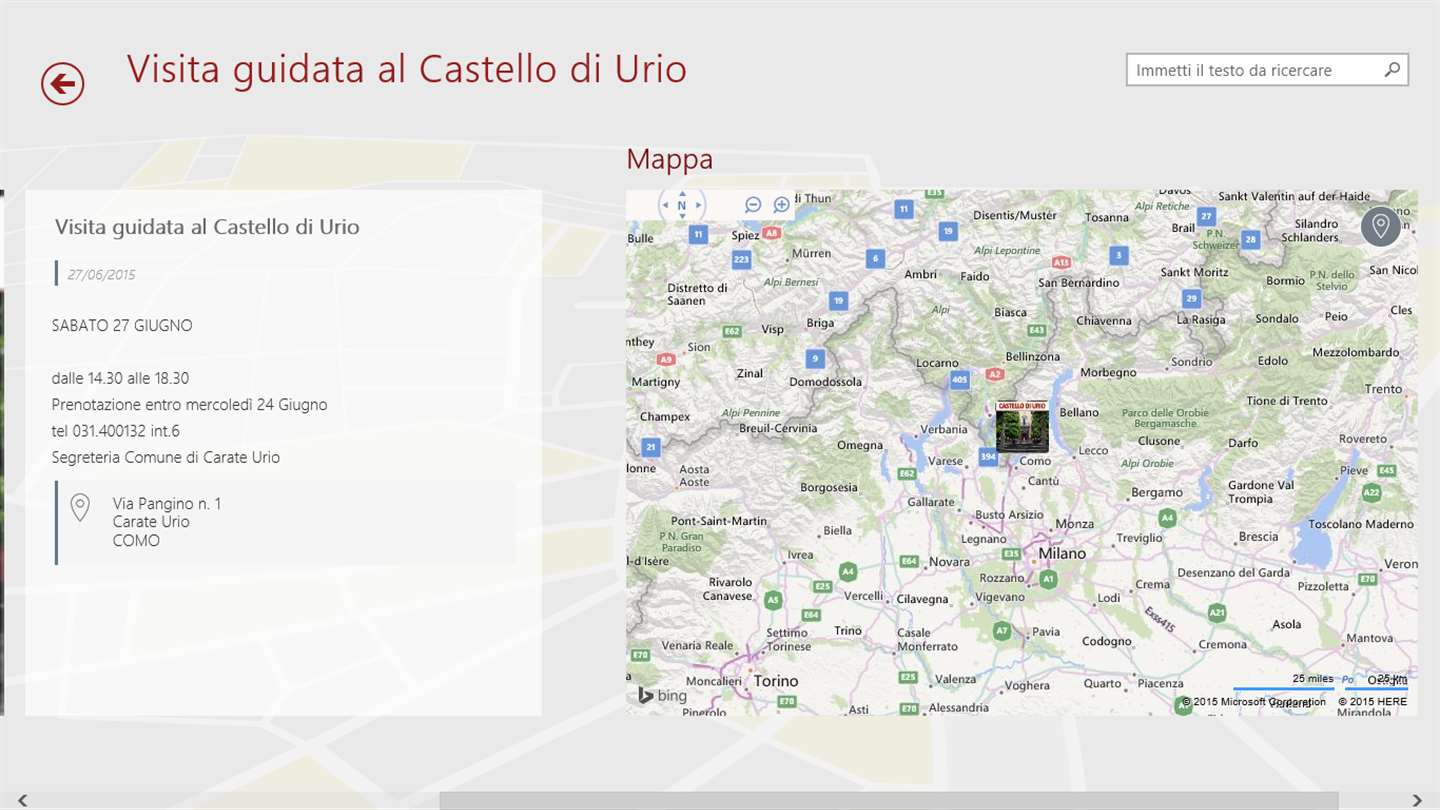
Task: Click the grey location pin button on map
Action: click(x=1381, y=226)
